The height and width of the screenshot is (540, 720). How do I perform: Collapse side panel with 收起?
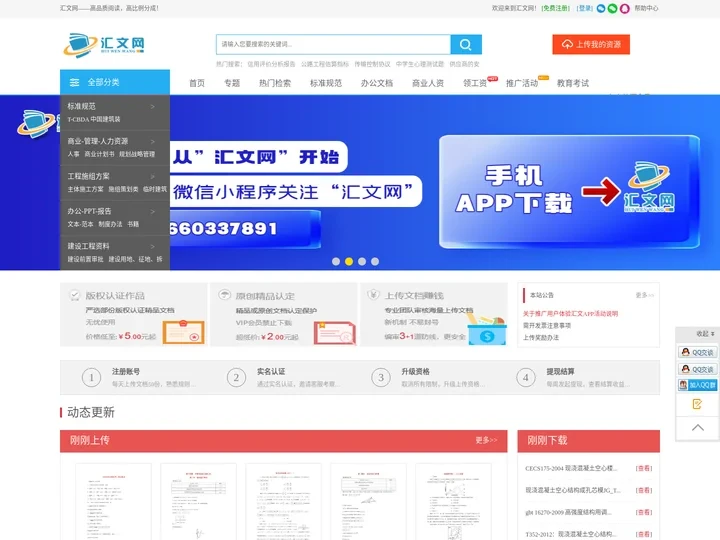coord(705,334)
